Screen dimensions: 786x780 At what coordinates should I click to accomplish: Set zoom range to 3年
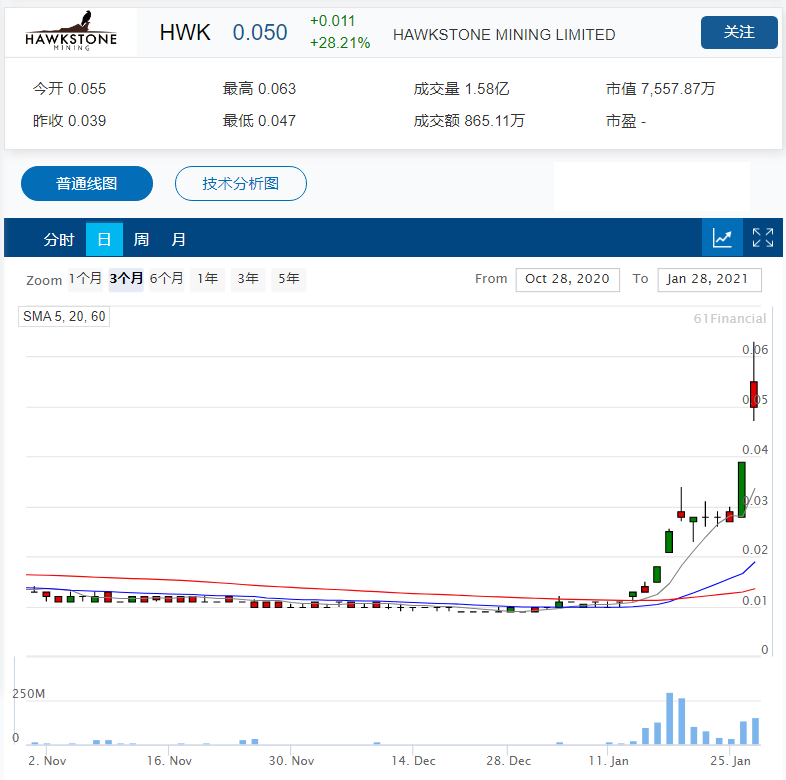pos(248,279)
